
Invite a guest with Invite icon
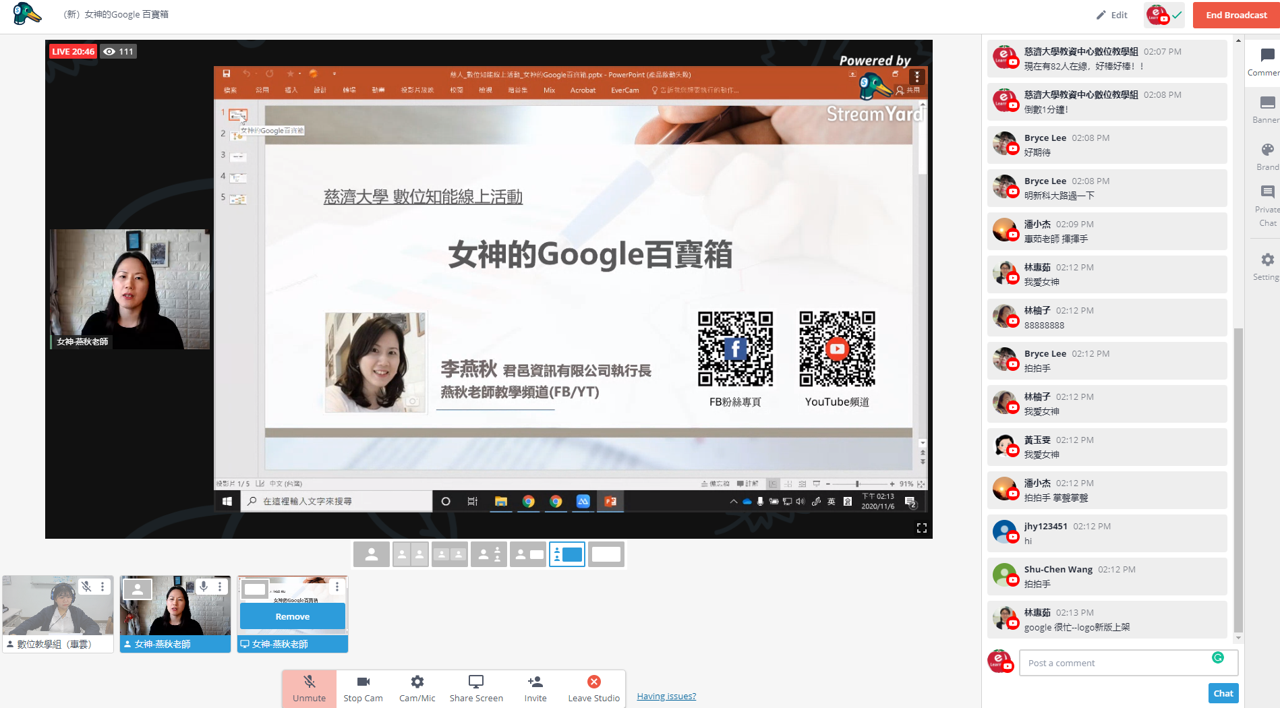535,688
